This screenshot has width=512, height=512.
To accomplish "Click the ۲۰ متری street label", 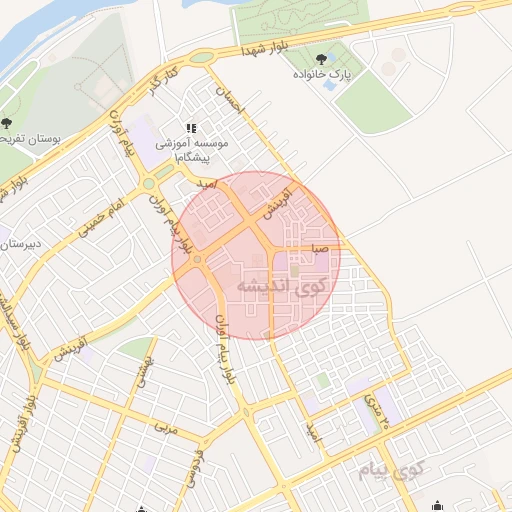I will [377, 412].
